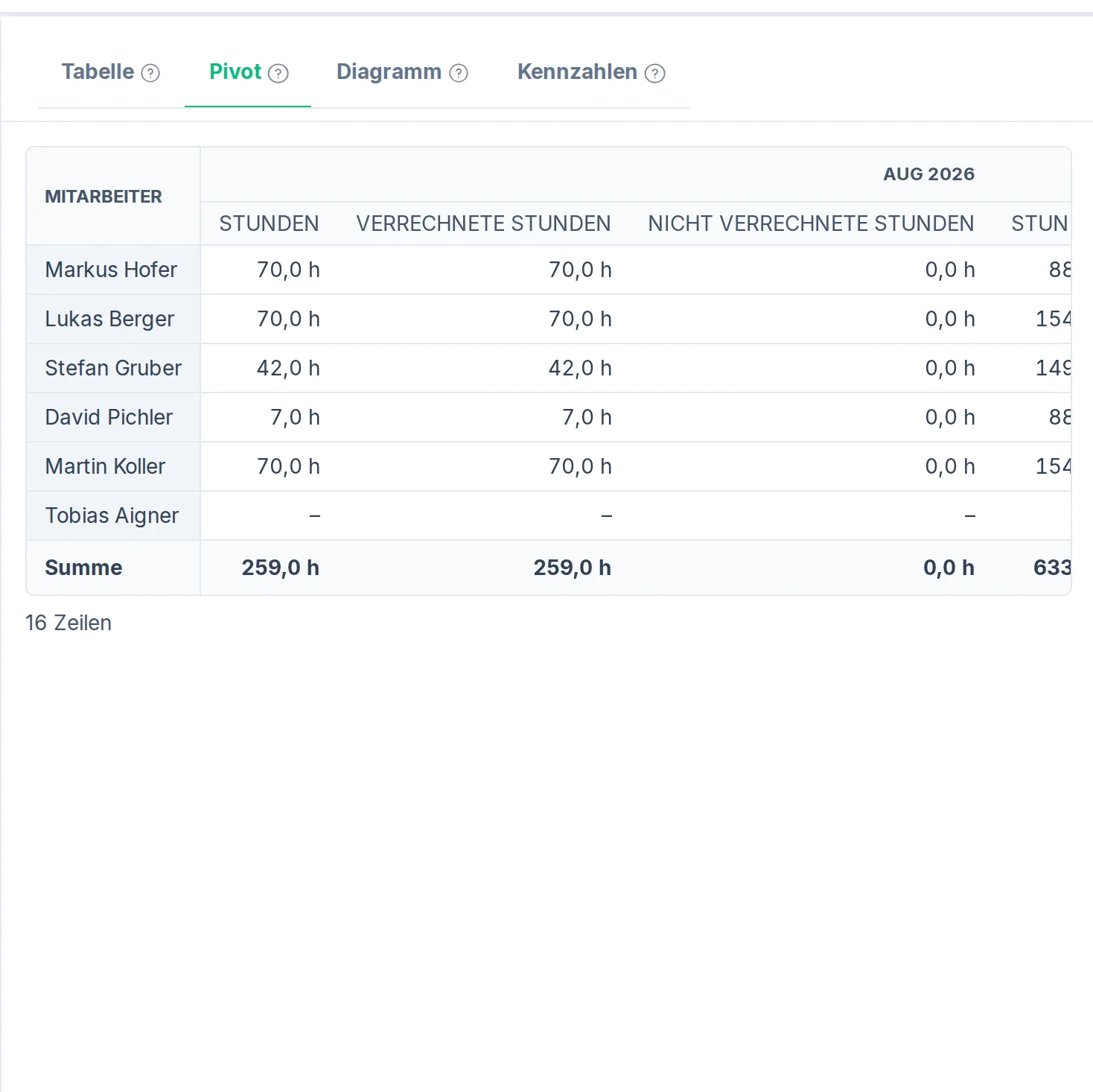The height and width of the screenshot is (1092, 1093).
Task: Click Lukas Berger's 70,0 h Stunden value
Action: pyautogui.click(x=288, y=319)
